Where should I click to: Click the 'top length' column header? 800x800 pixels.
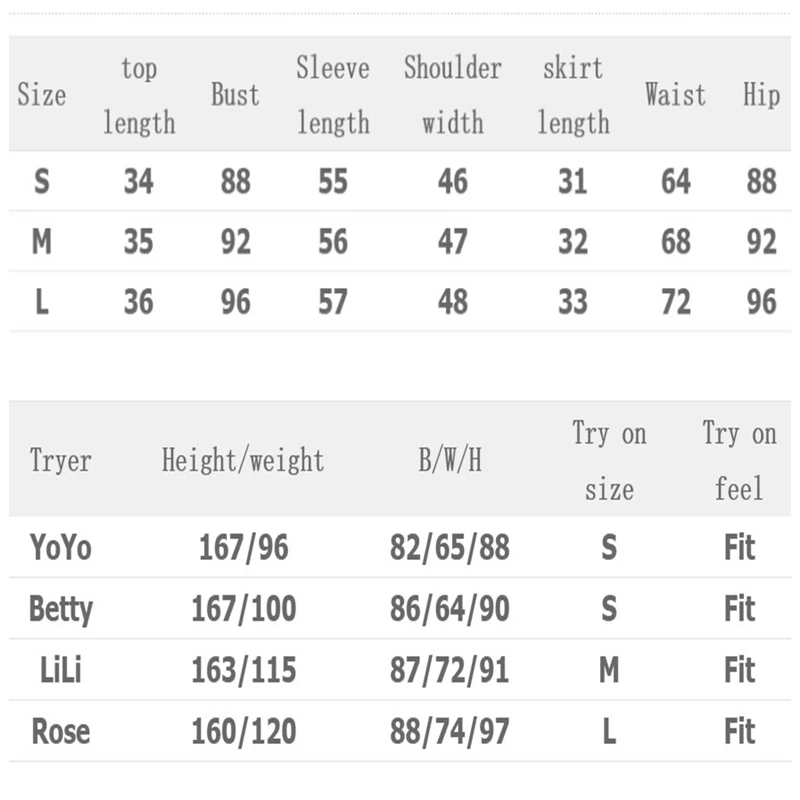139,95
